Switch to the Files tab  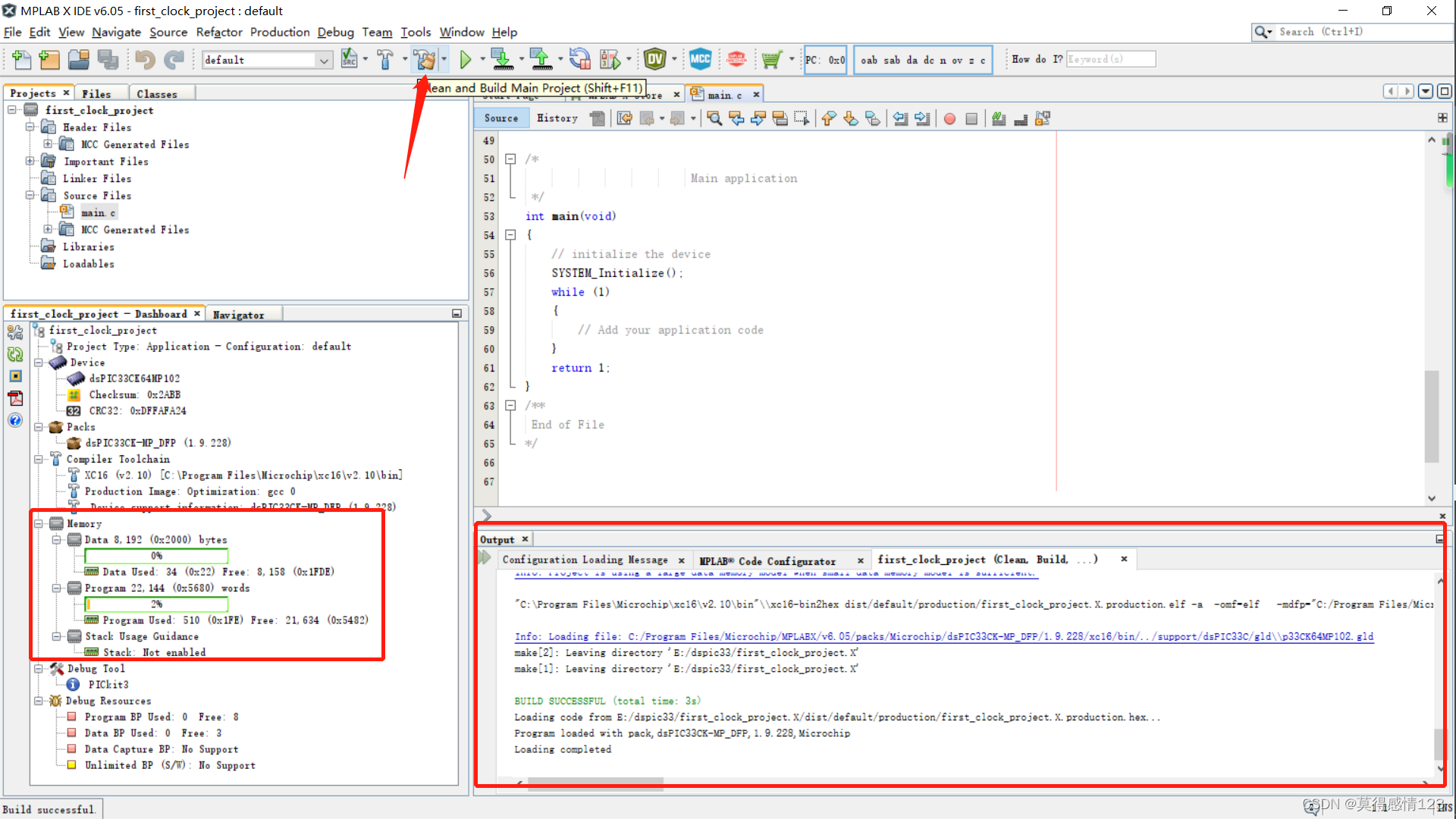click(96, 93)
